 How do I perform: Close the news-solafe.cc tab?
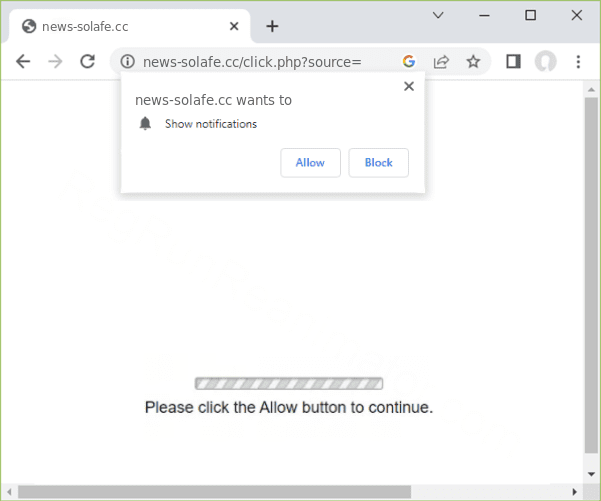pyautogui.click(x=234, y=26)
